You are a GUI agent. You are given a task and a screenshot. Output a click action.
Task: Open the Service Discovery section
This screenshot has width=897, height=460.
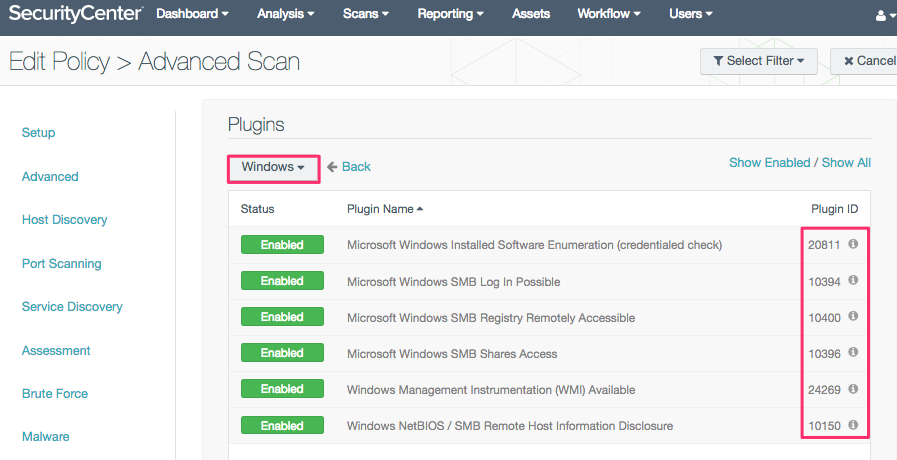tap(72, 307)
